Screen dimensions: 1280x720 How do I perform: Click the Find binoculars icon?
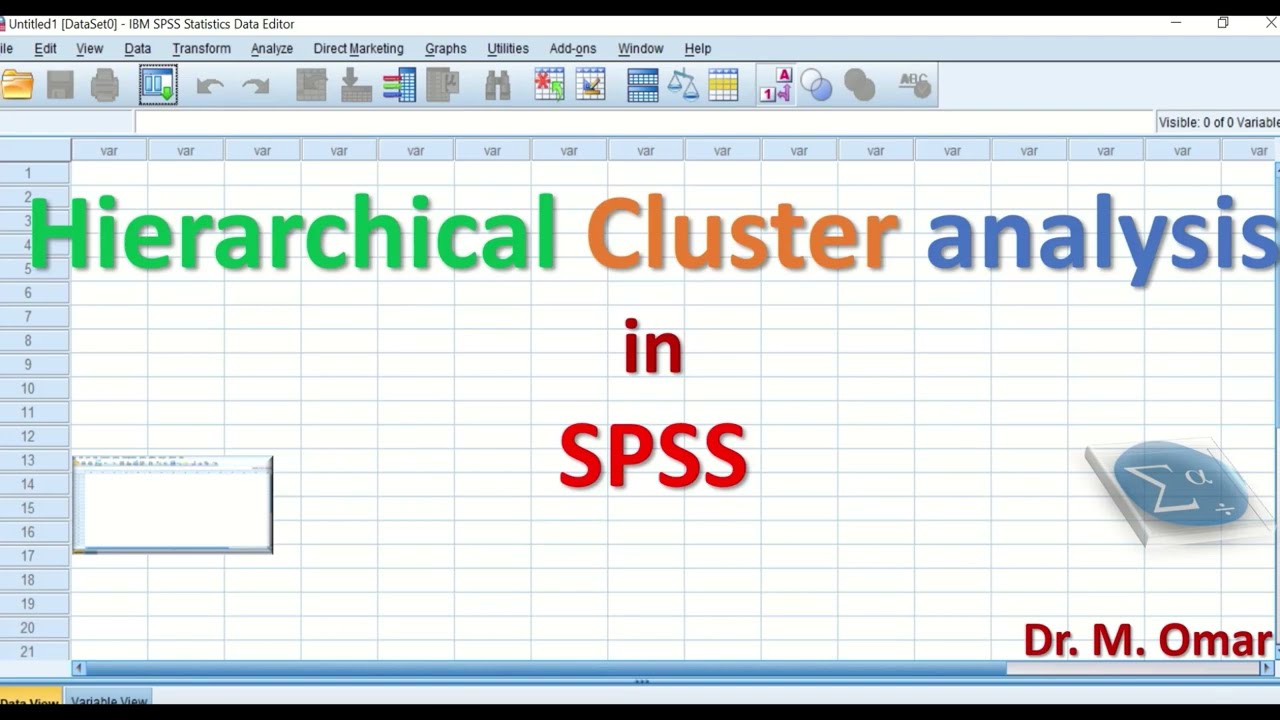(497, 86)
